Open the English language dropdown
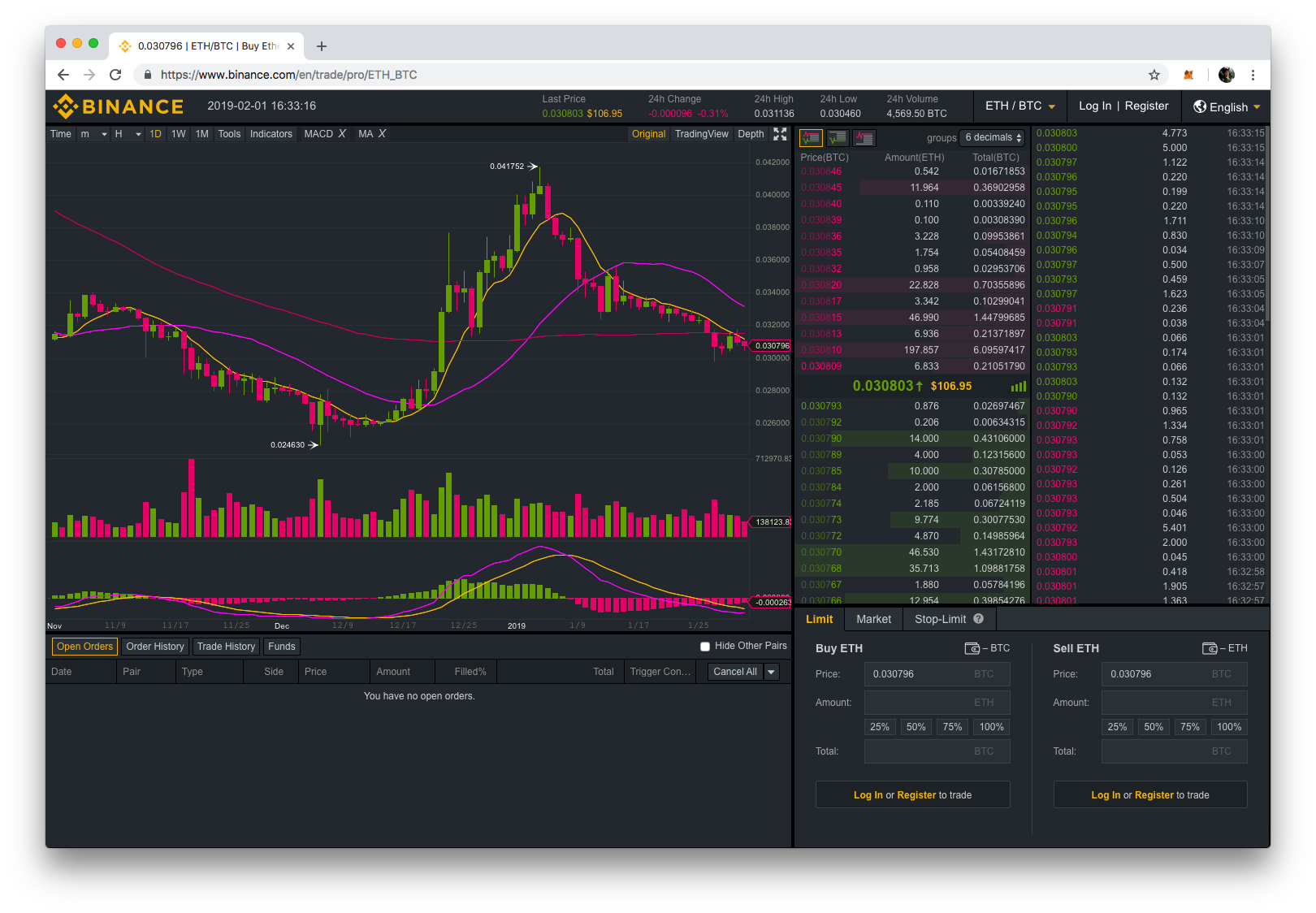 [x=1227, y=106]
